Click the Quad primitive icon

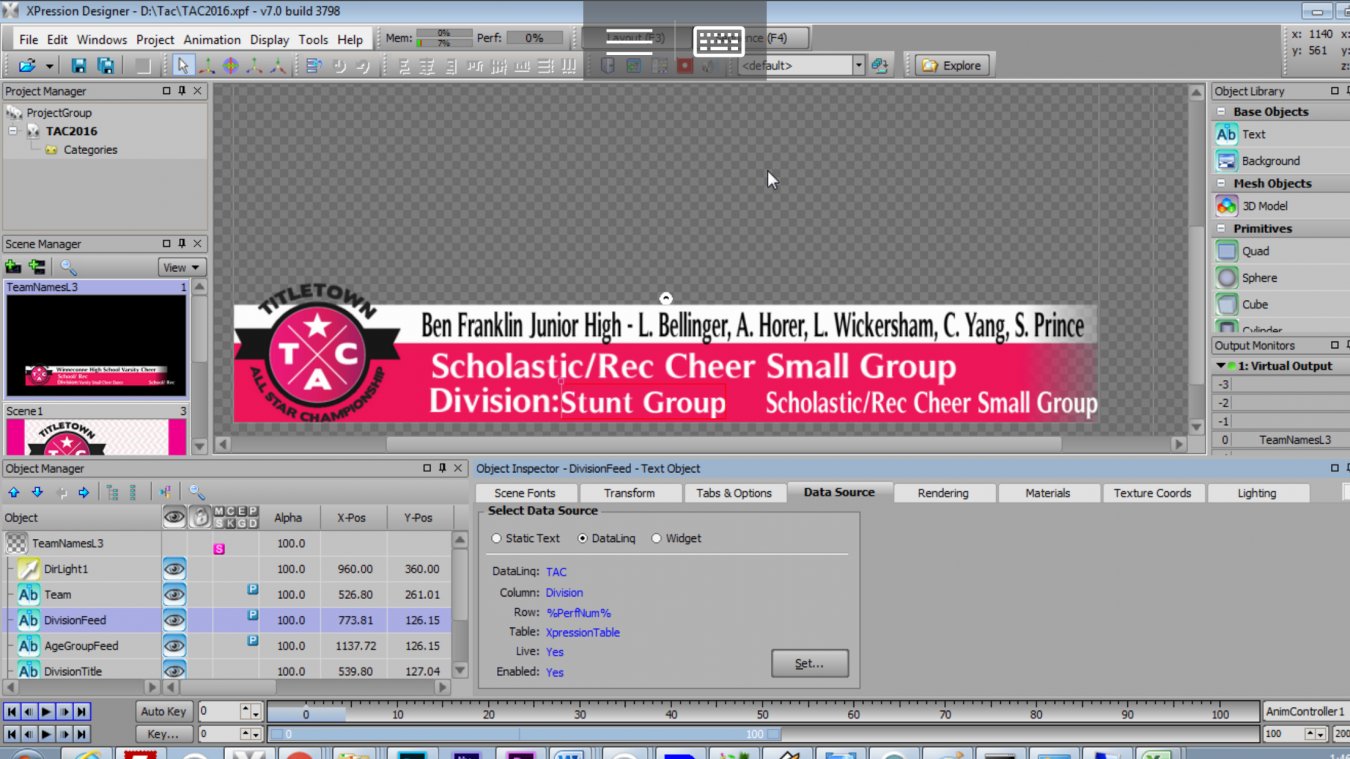1227,251
